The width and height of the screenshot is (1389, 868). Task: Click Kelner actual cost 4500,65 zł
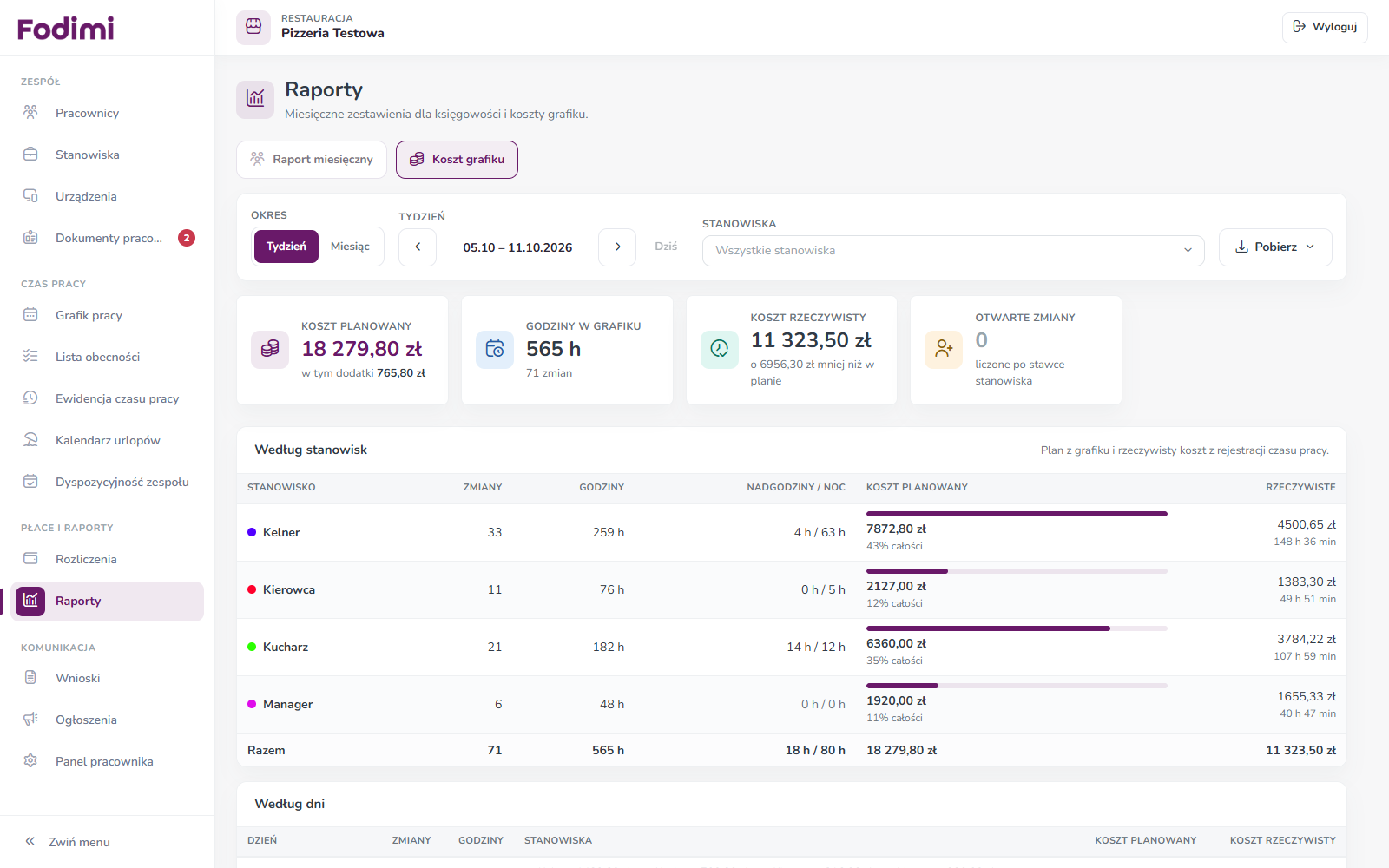1307,524
